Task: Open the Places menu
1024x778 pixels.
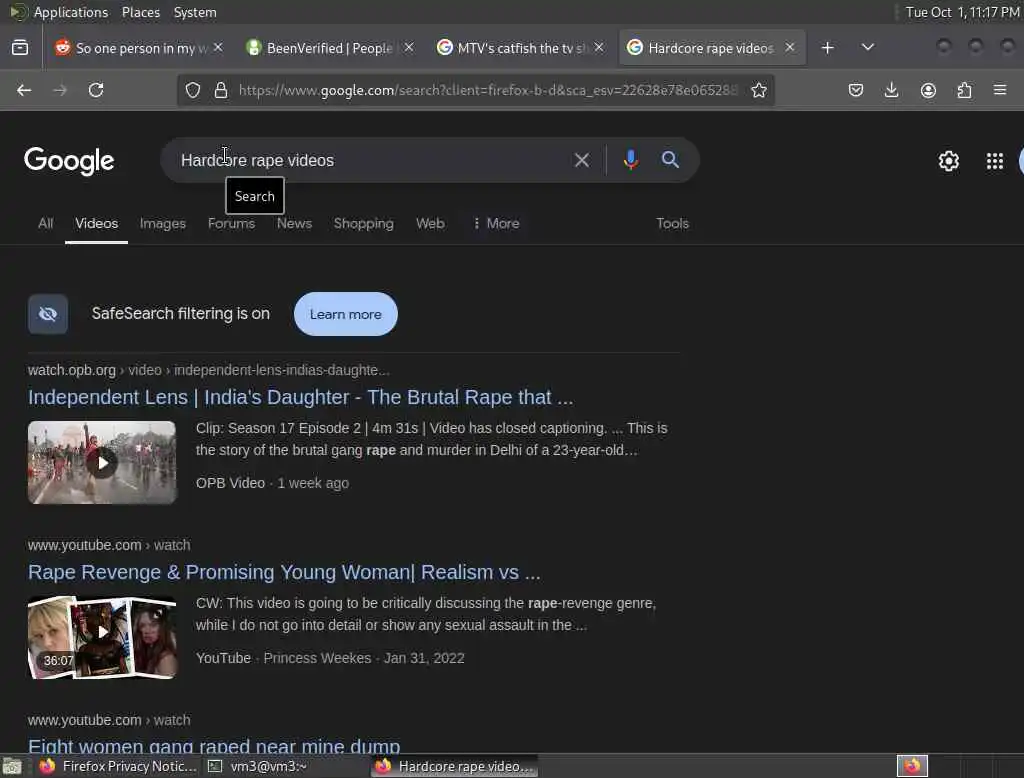Action: coord(140,12)
